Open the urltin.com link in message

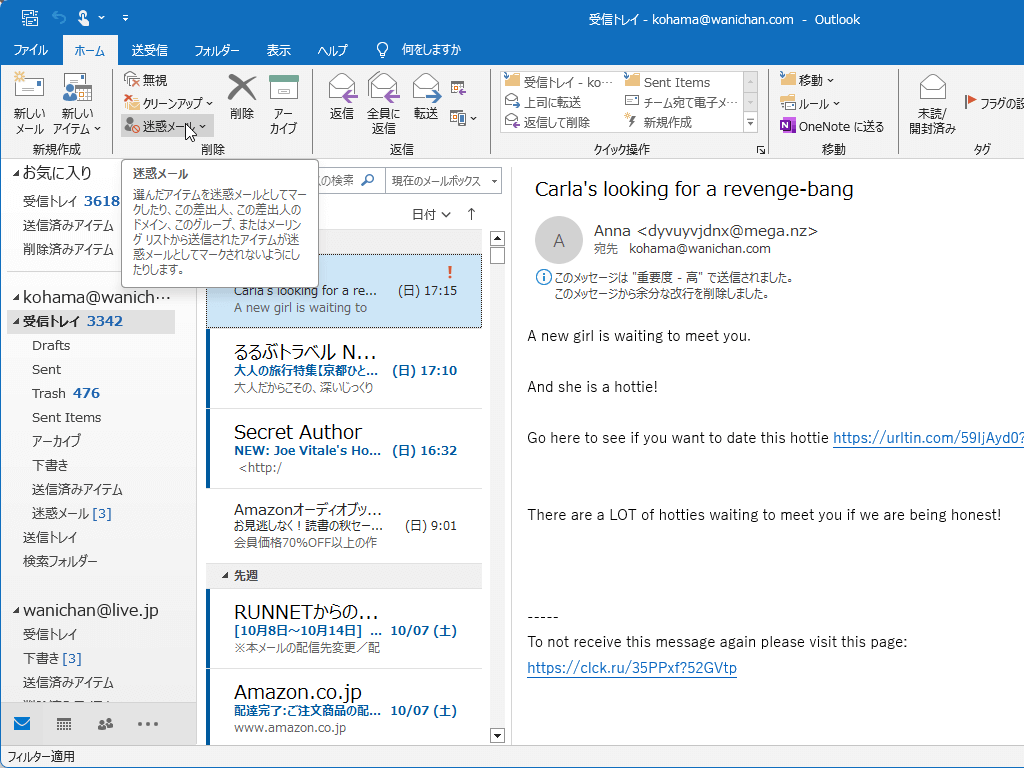point(928,438)
